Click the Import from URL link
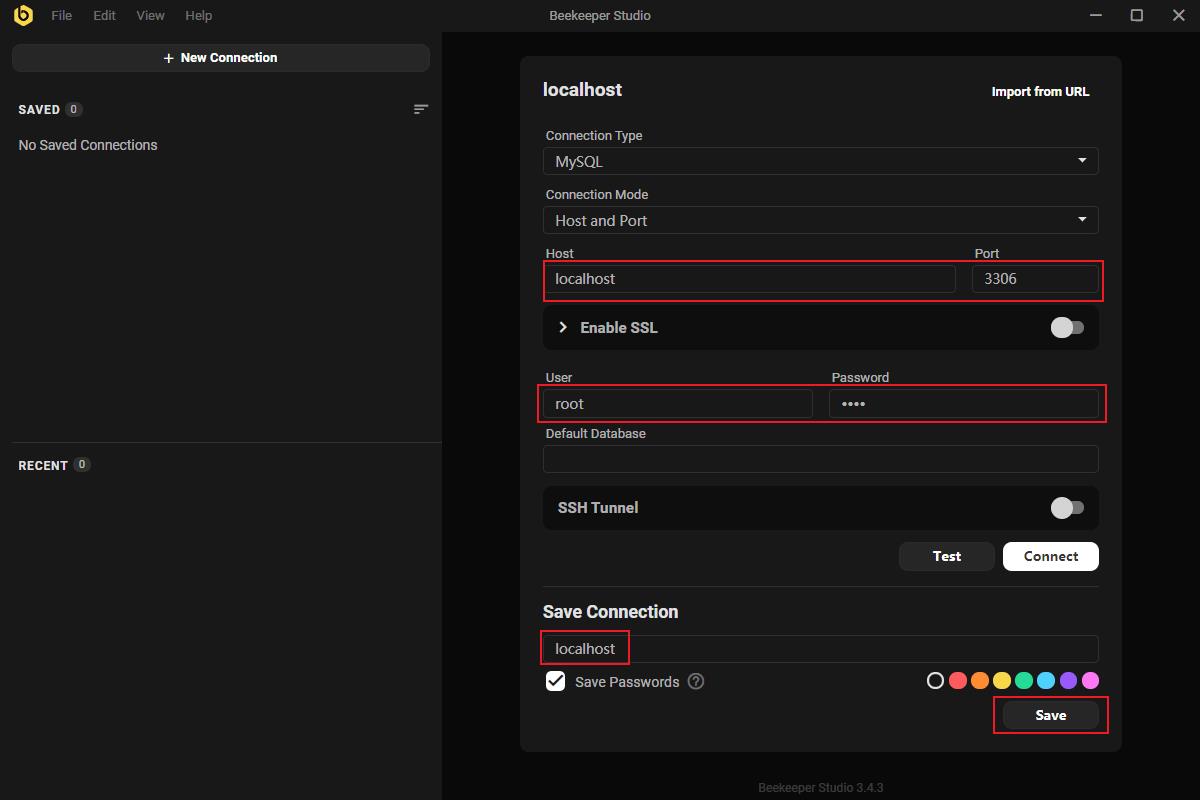The height and width of the screenshot is (800, 1200). [1040, 91]
